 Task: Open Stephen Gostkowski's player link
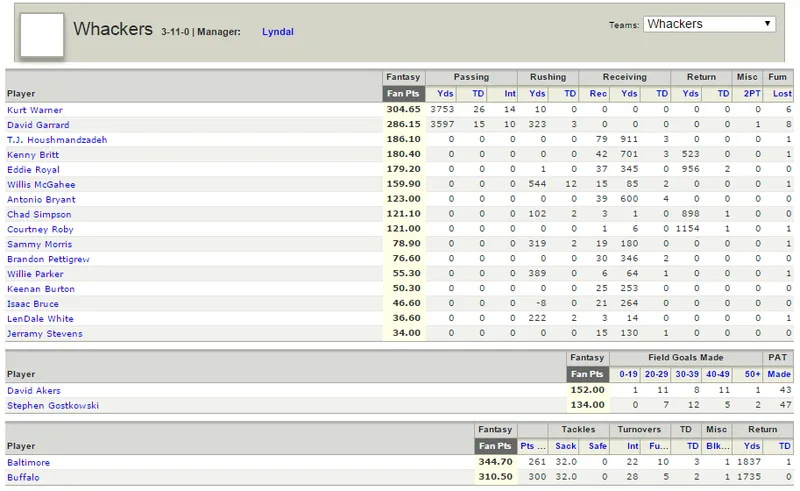pos(53,405)
